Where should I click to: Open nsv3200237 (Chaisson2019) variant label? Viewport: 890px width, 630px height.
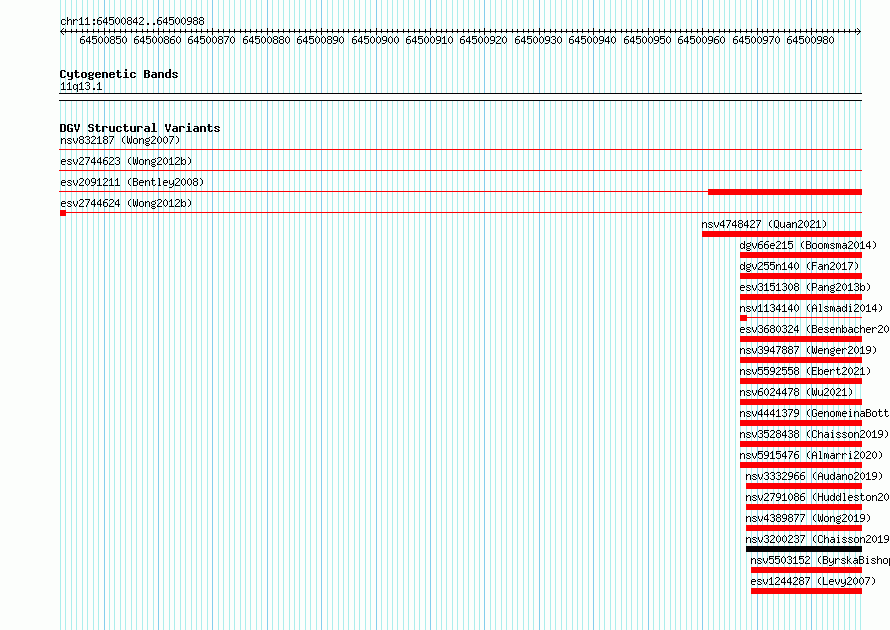click(817, 539)
